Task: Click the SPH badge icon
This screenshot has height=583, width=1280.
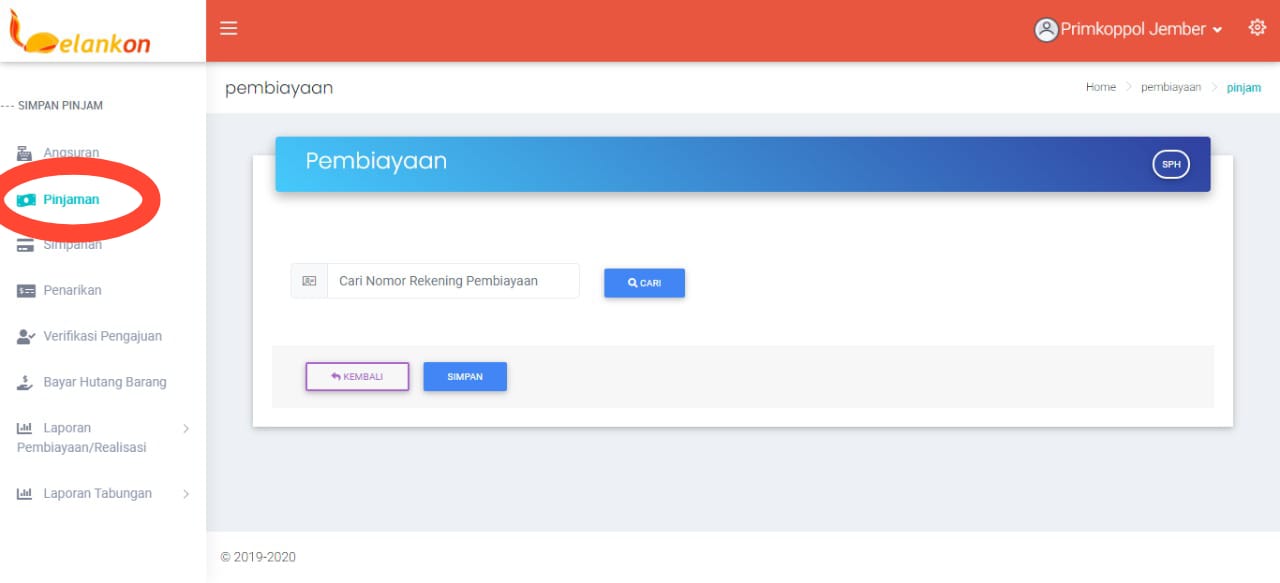Action: pos(1171,164)
